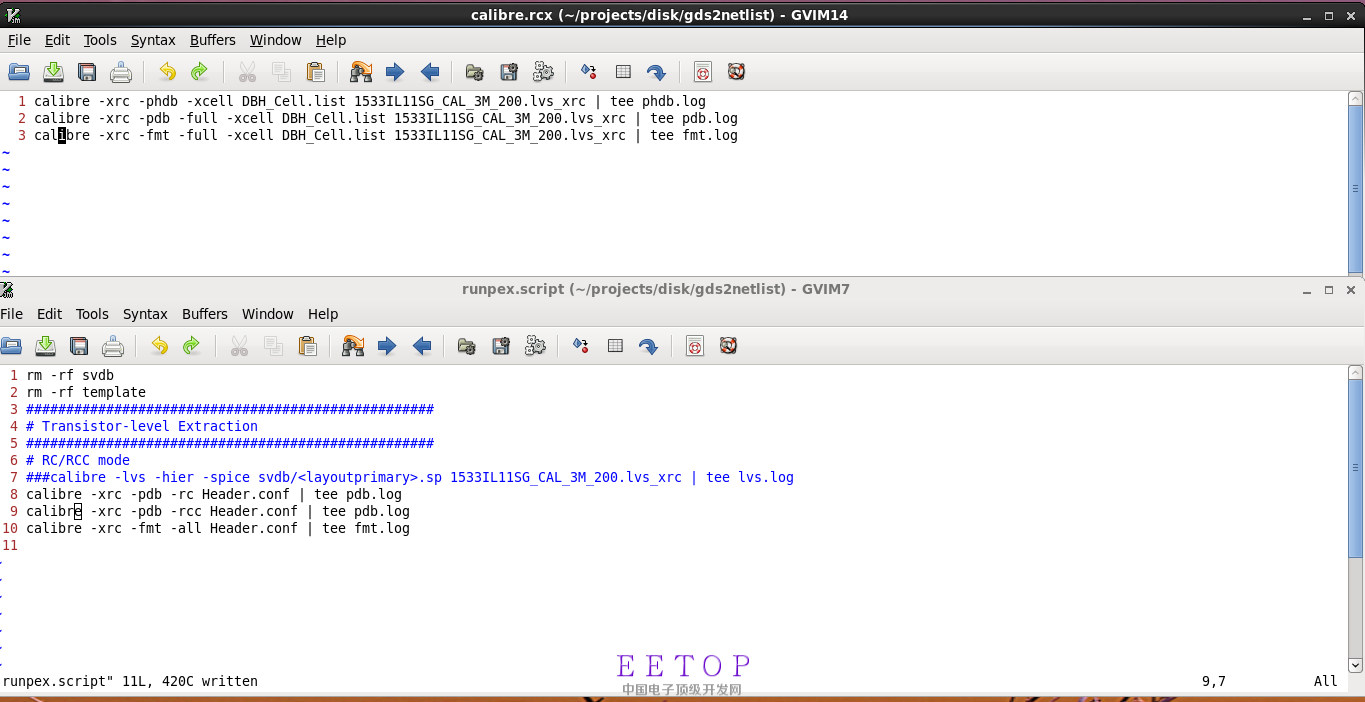Find previous match in calibre.rcx window

(x=430, y=72)
